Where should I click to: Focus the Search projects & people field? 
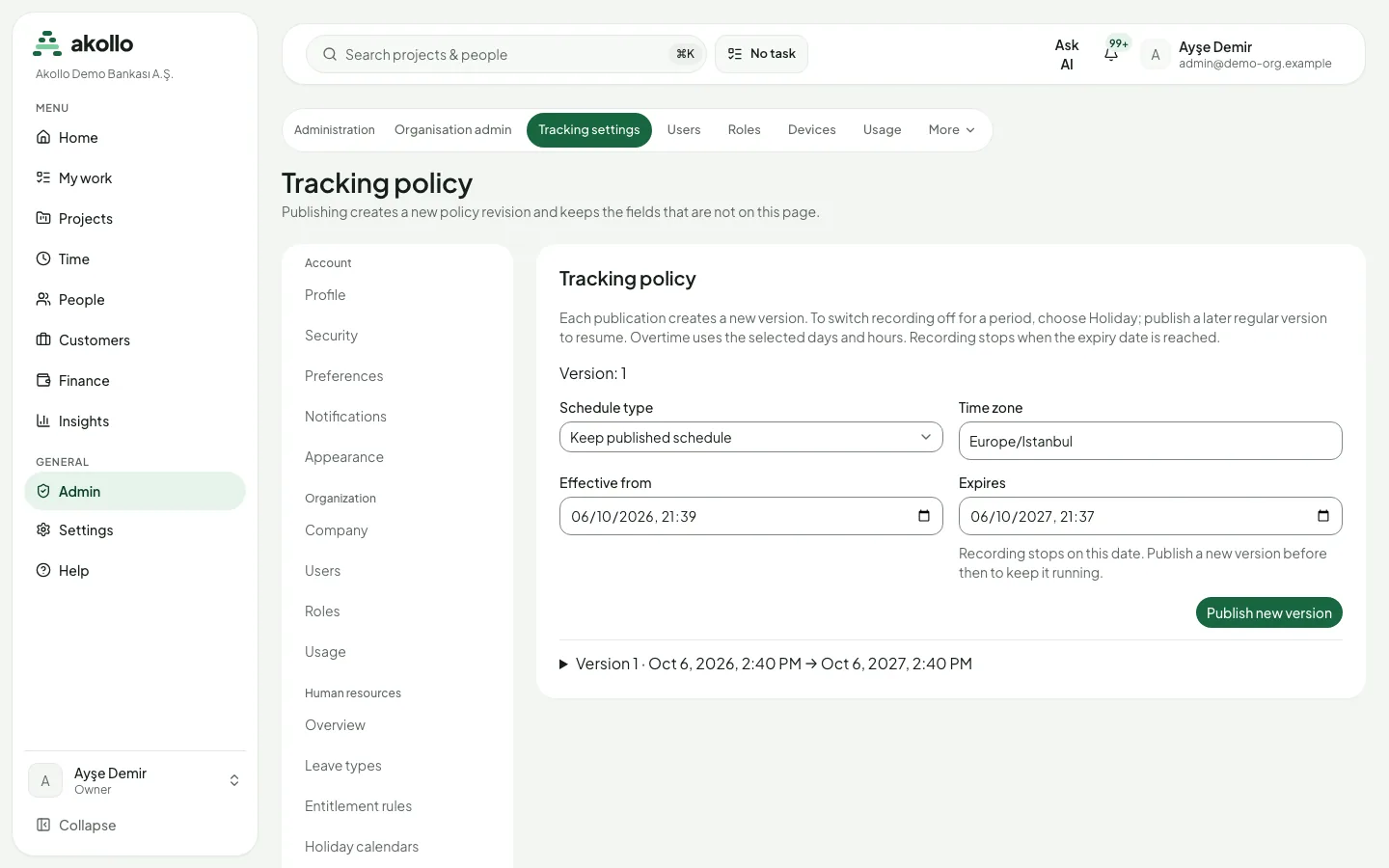point(506,54)
